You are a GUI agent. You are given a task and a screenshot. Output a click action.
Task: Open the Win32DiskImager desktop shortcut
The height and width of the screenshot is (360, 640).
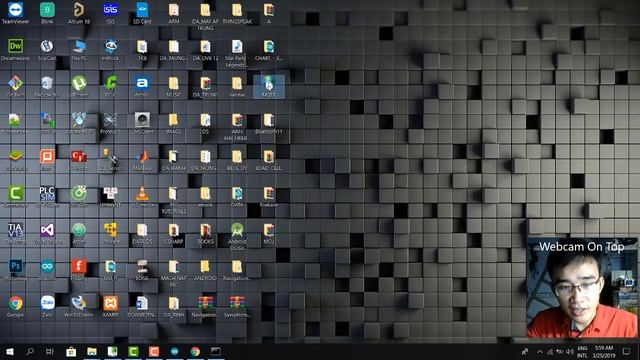[79, 307]
